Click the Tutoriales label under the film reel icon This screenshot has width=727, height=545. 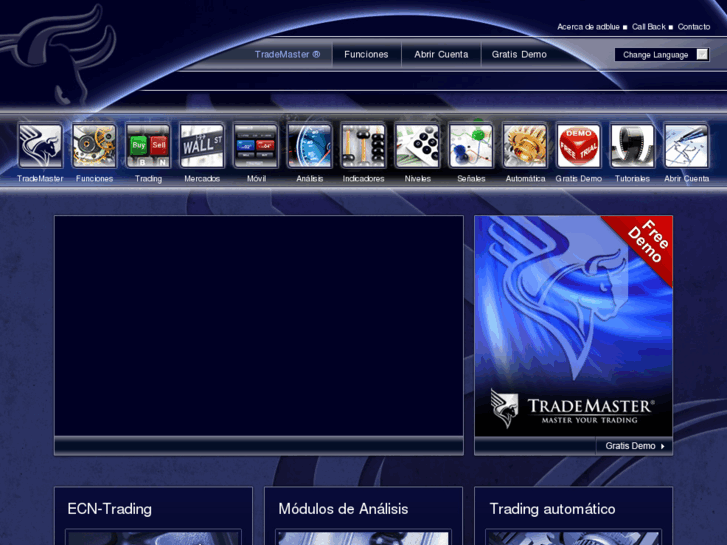(632, 179)
